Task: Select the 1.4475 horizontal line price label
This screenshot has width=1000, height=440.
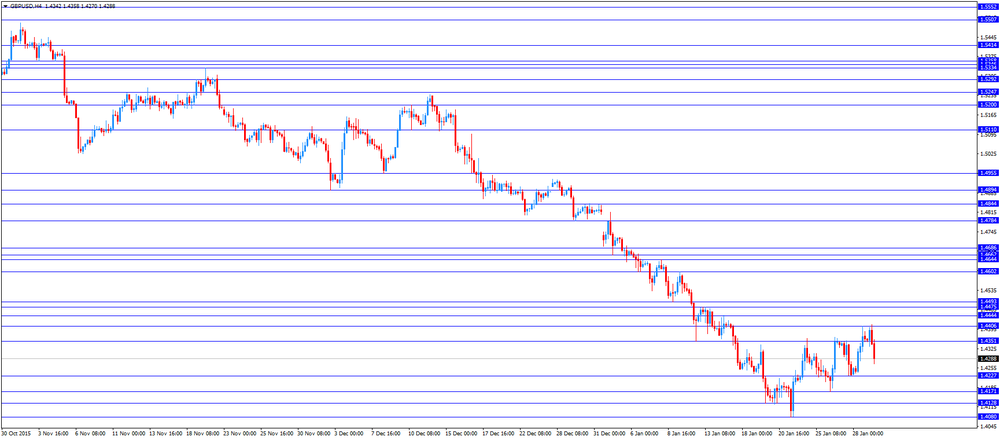Action: [988, 307]
